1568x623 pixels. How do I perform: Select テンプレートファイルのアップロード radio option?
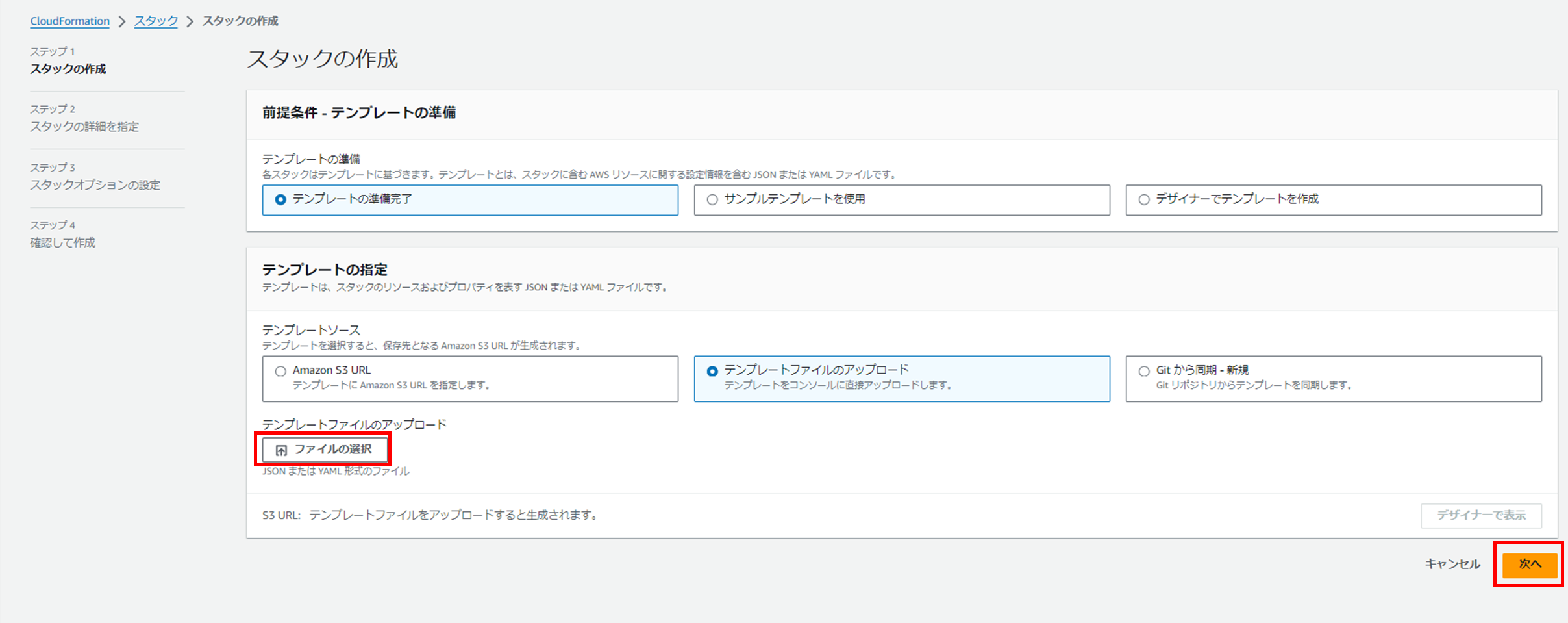(x=902, y=378)
